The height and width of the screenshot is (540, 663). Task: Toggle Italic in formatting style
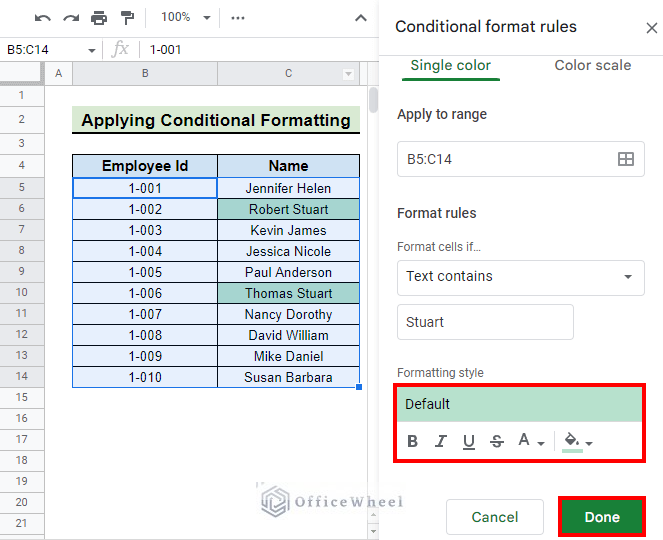click(x=441, y=441)
